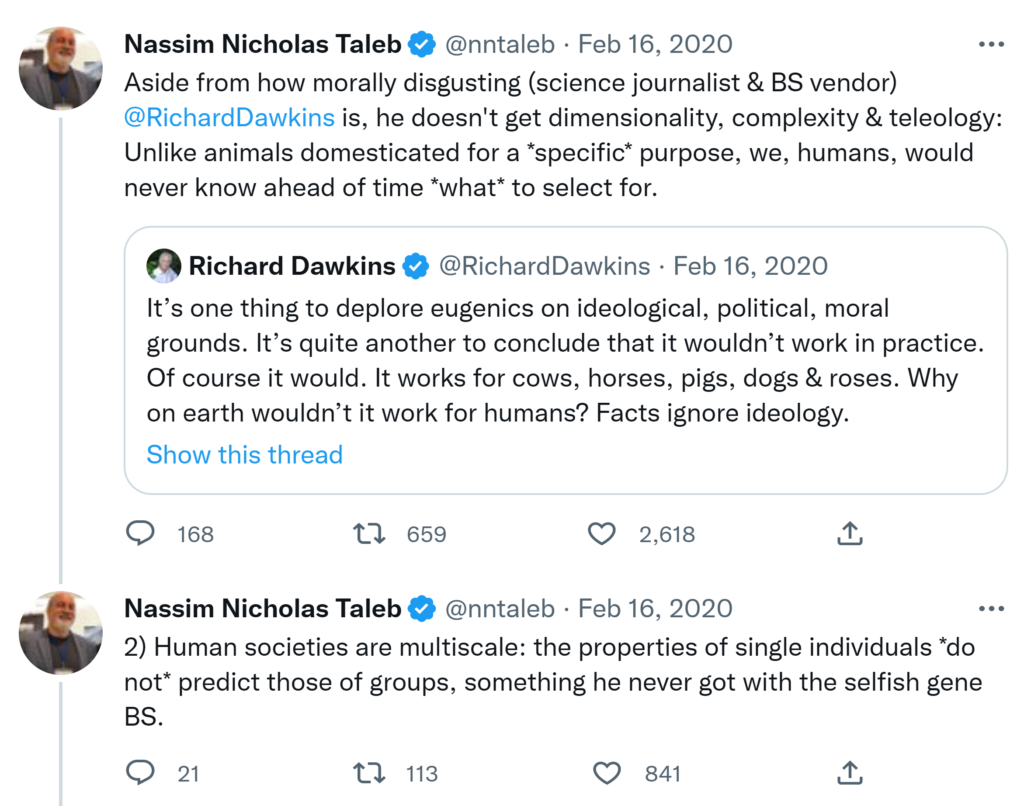The height and width of the screenshot is (806, 1024).
Task: Reply to the second tweet with 21 replies
Action: click(141, 773)
